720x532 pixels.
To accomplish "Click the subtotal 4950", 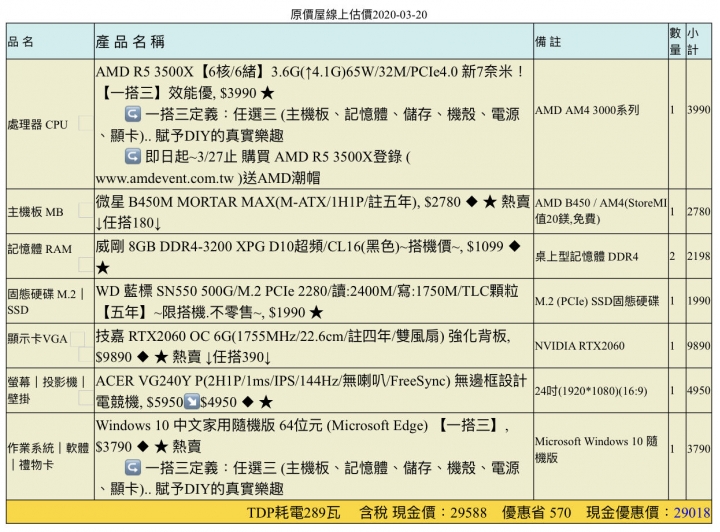I will point(698,390).
